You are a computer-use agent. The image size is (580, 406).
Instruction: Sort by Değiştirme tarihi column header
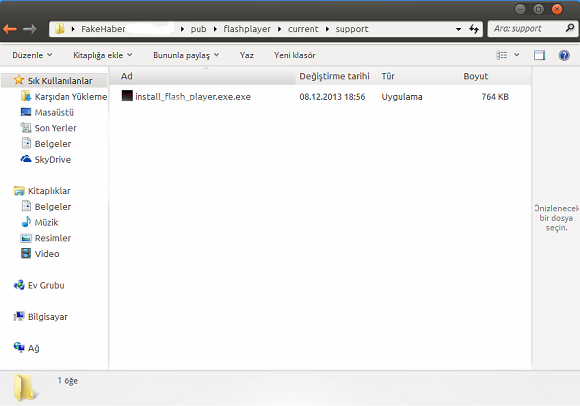click(x=334, y=76)
